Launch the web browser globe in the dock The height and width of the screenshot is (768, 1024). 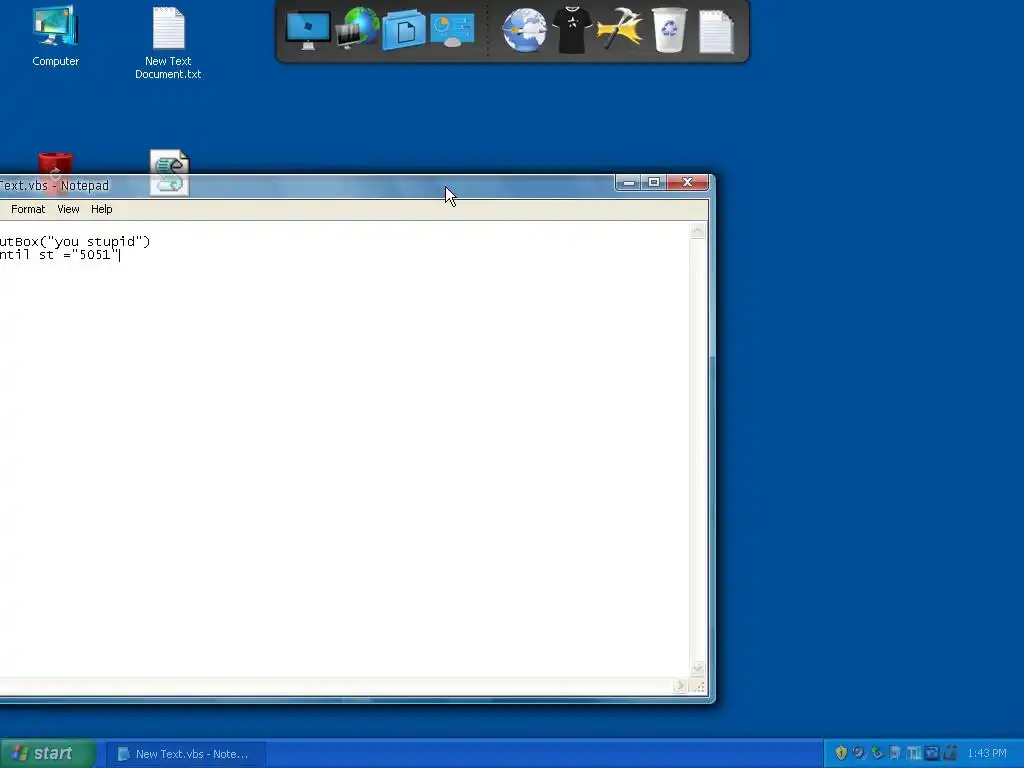tap(524, 30)
